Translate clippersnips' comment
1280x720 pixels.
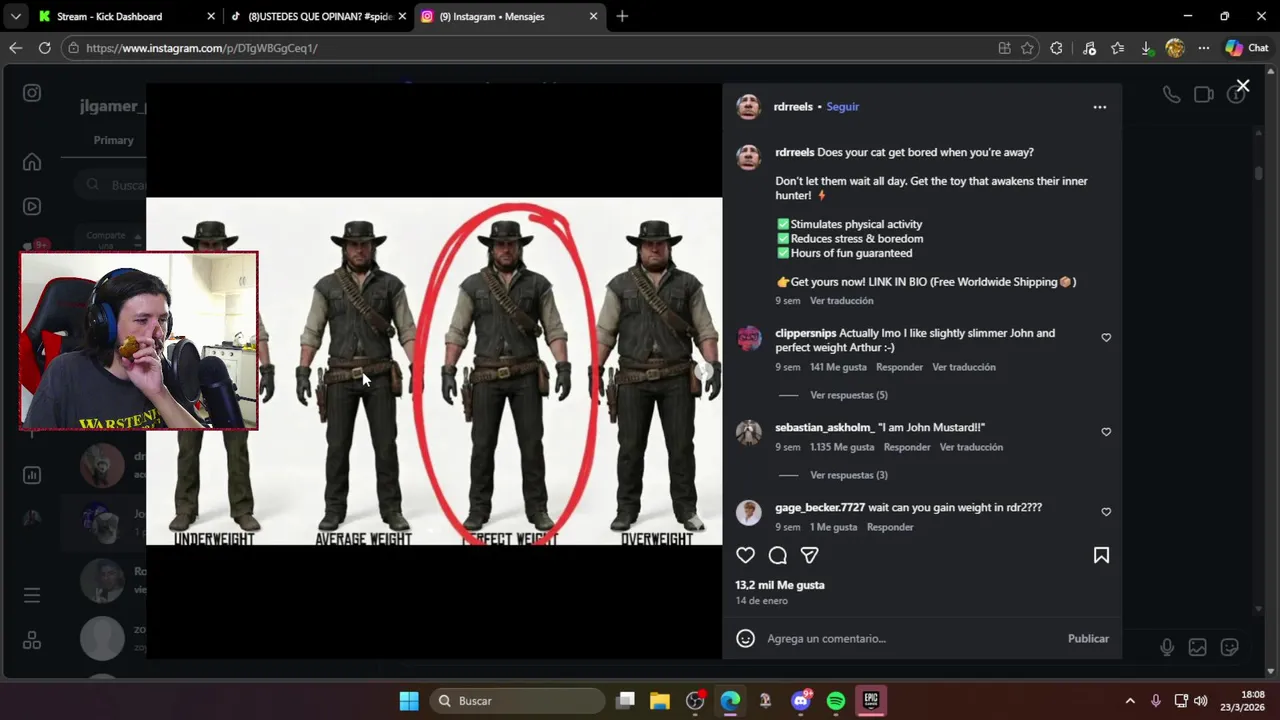(x=964, y=367)
